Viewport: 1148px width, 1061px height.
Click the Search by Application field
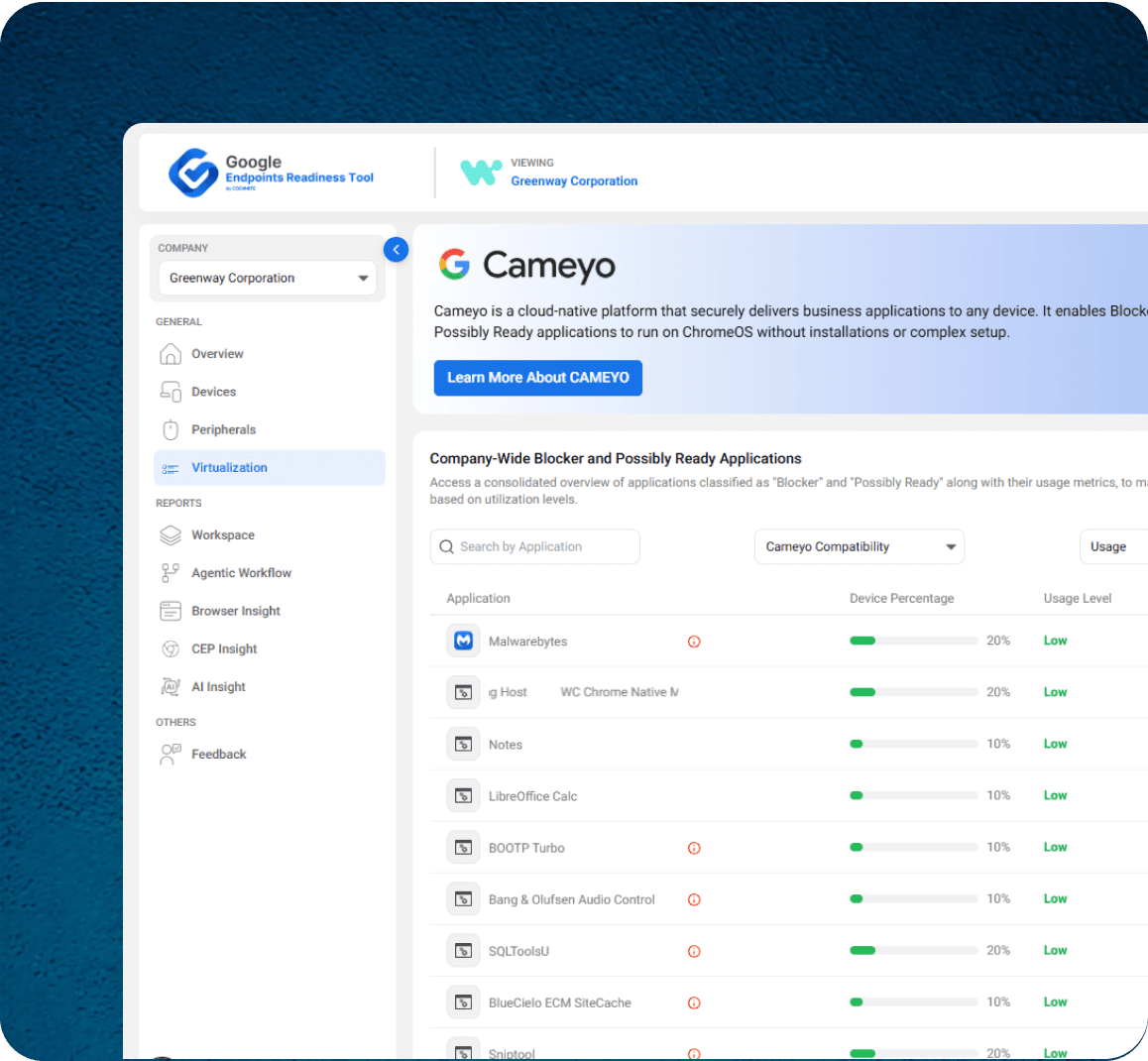pyautogui.click(x=535, y=547)
